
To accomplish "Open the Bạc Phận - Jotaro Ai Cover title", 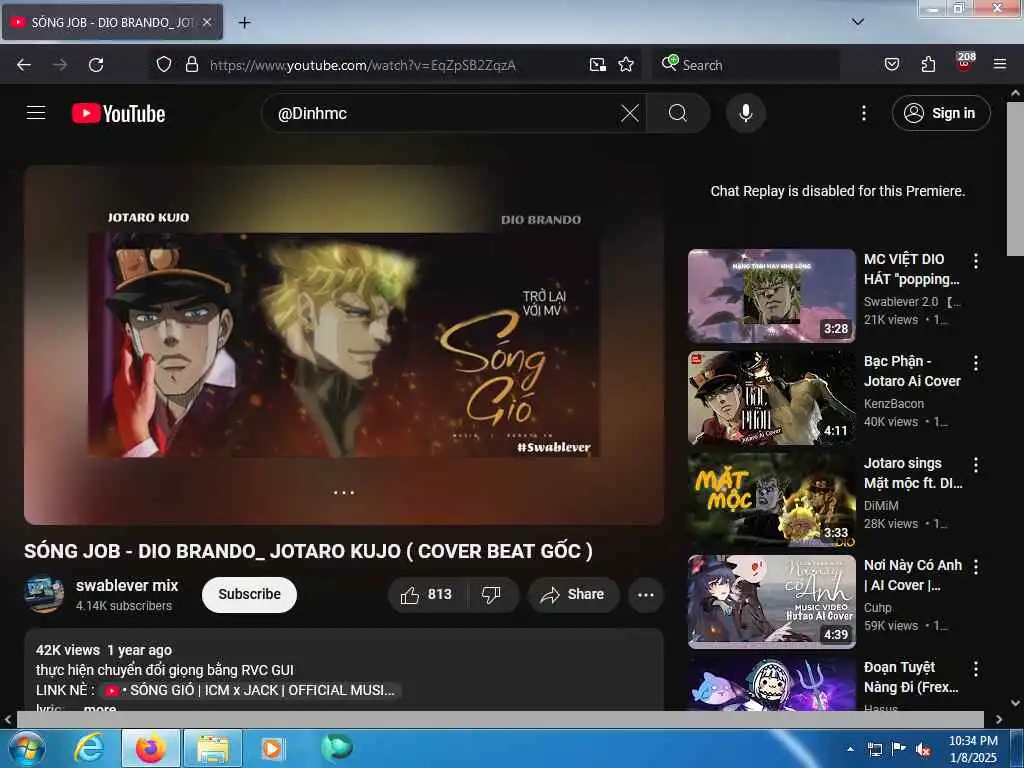I will (x=912, y=371).
